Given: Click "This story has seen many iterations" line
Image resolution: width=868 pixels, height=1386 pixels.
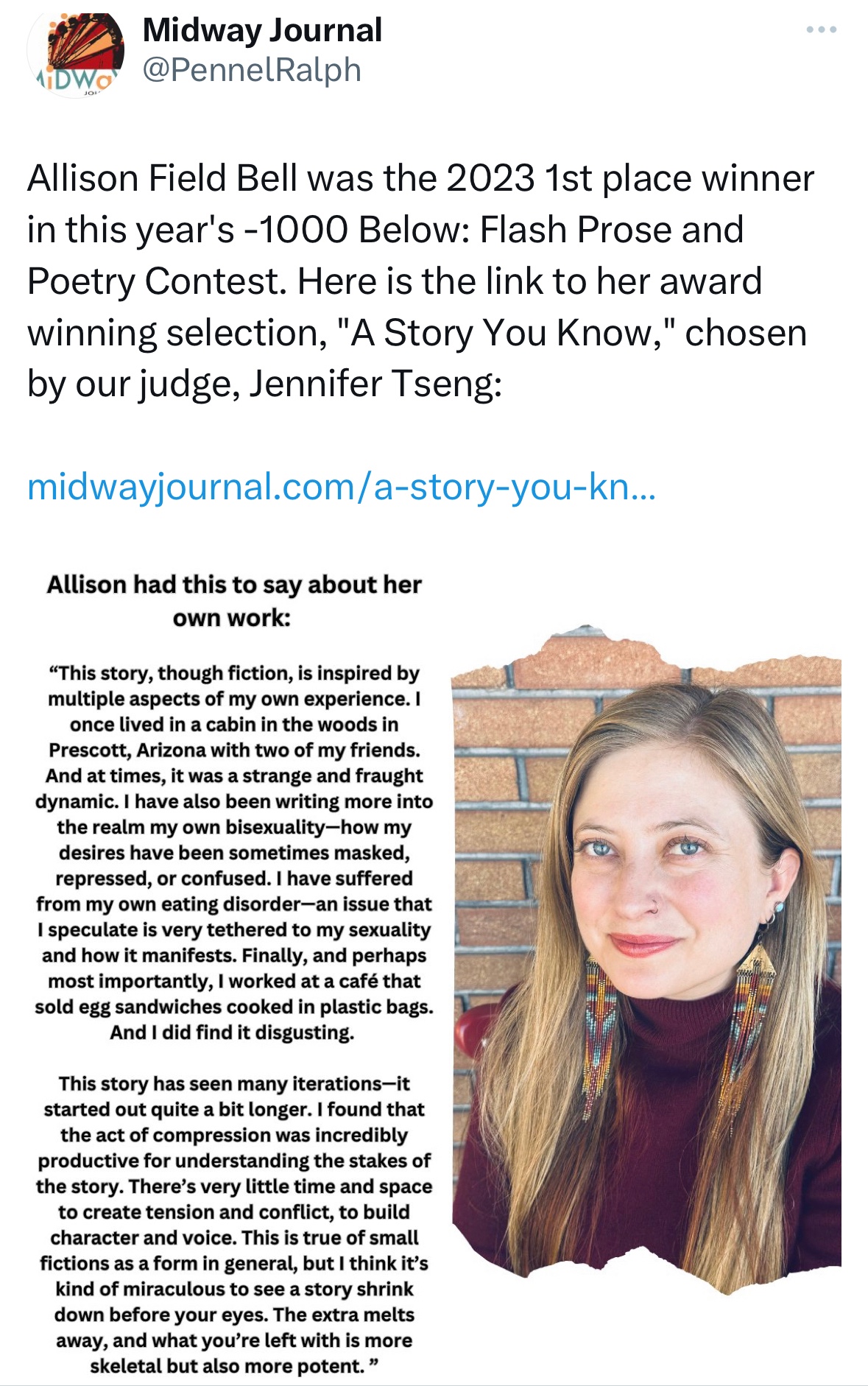Looking at the screenshot, I should pos(234,1084).
